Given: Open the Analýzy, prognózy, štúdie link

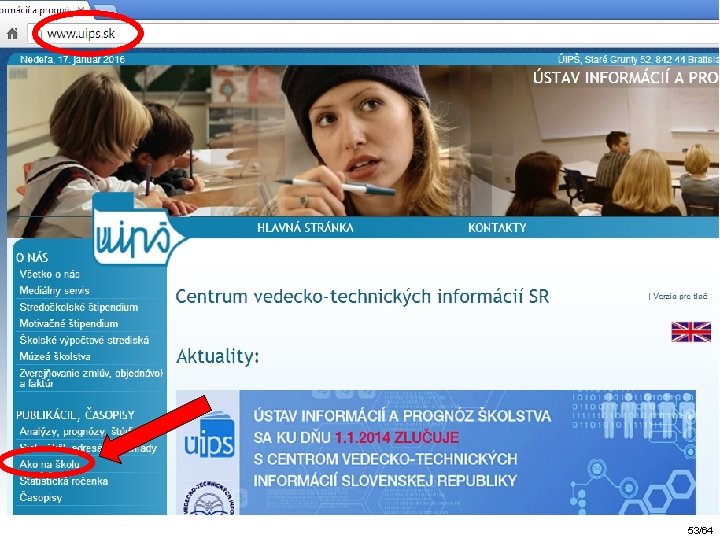Looking at the screenshot, I should tap(76, 432).
